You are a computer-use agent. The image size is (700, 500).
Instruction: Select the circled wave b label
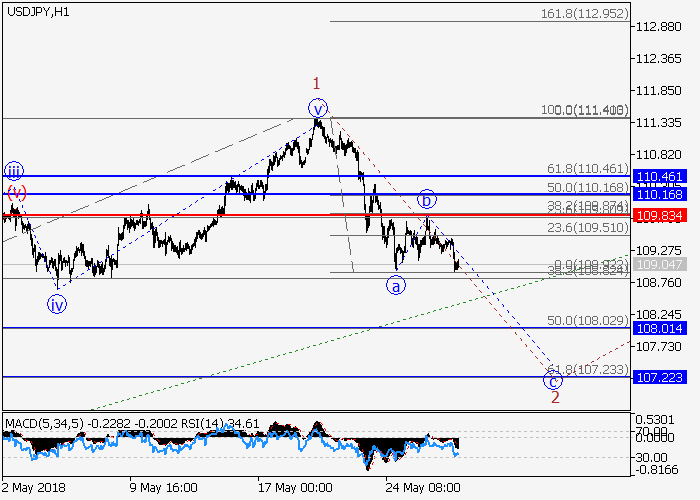426,198
